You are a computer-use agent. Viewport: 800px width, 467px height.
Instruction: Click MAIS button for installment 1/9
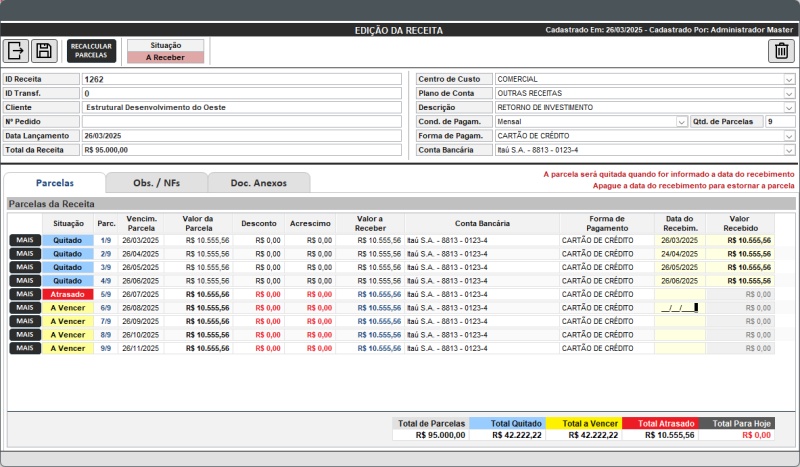click(x=25, y=240)
